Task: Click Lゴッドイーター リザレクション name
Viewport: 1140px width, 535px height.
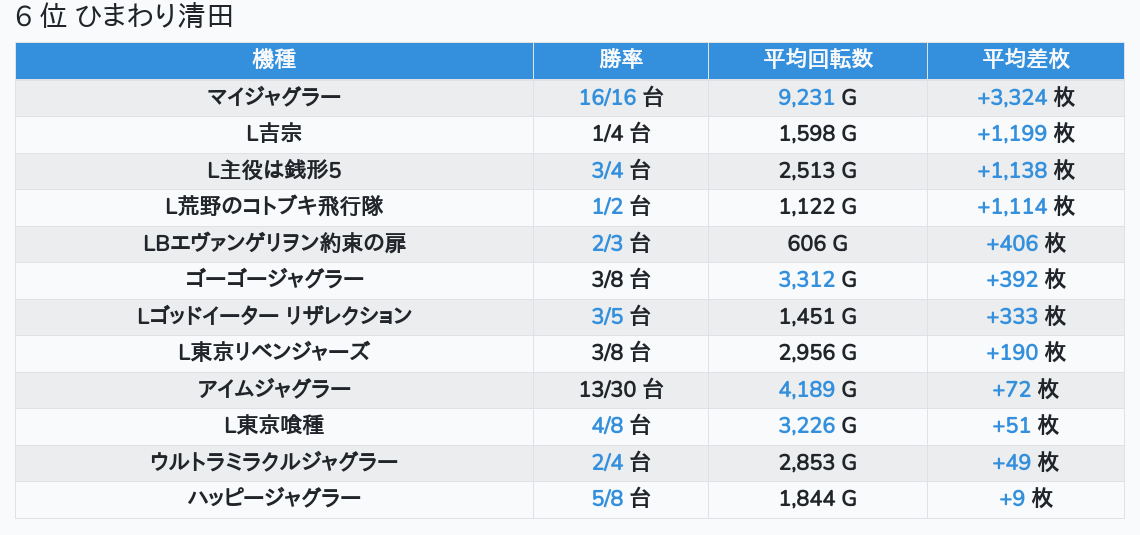Action: 274,316
